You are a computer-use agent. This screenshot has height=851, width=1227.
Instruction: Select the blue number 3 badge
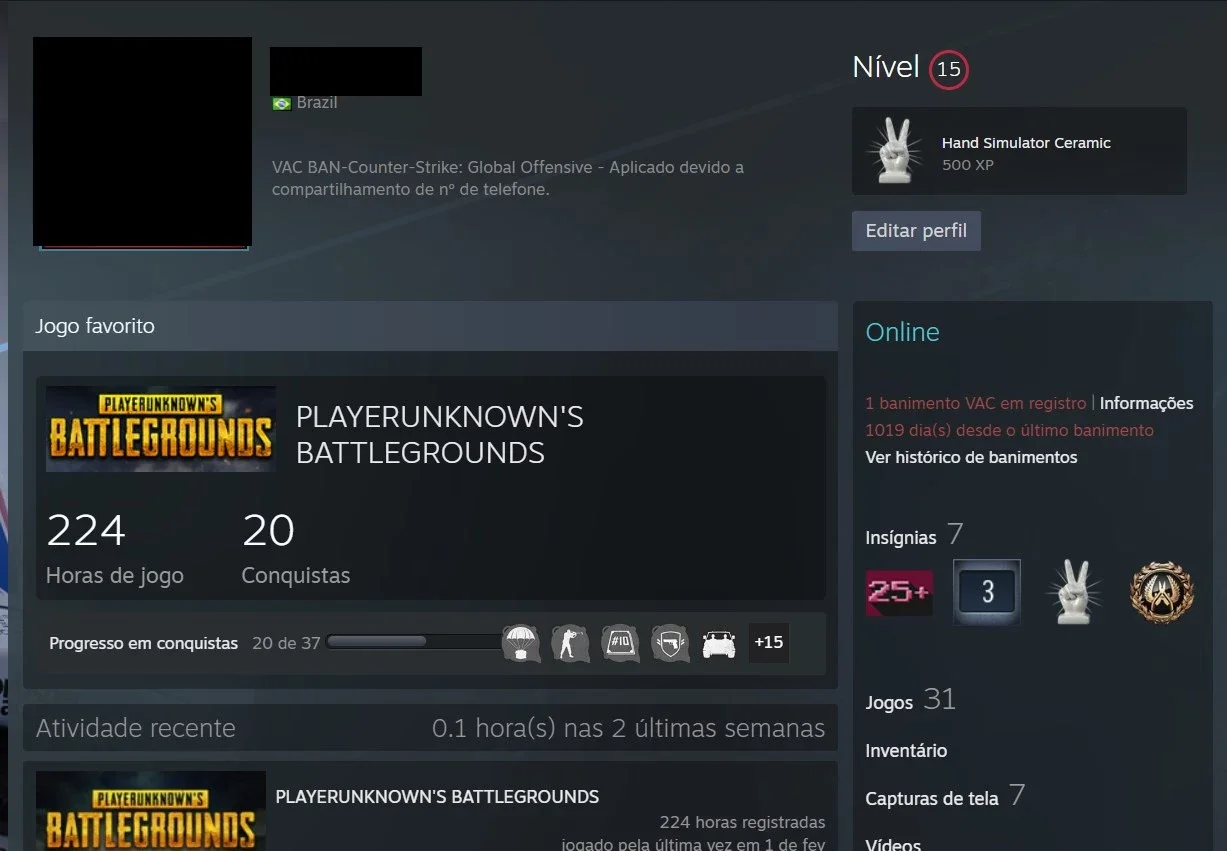click(x=987, y=592)
